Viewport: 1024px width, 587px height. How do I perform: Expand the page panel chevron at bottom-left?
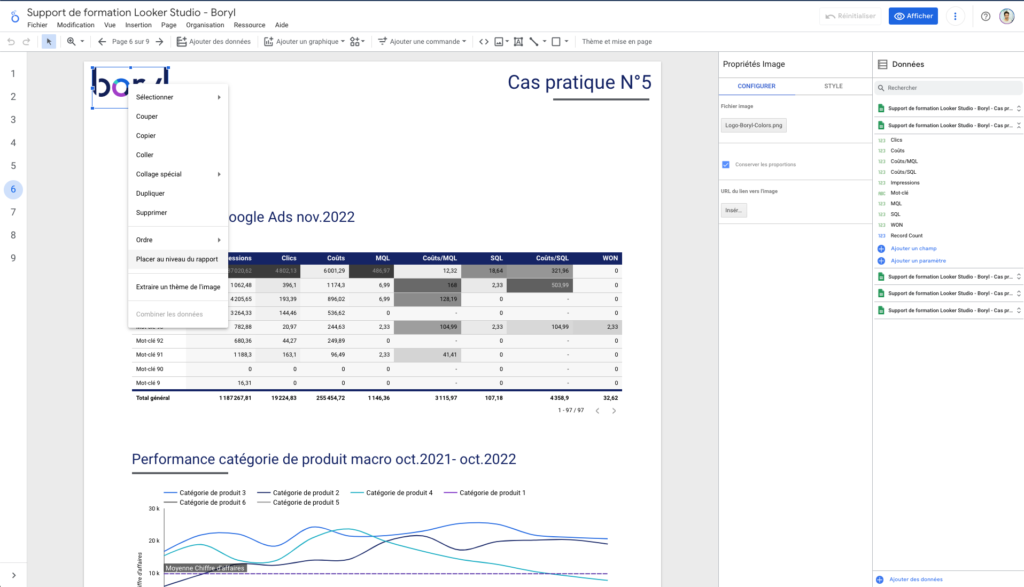tap(14, 576)
